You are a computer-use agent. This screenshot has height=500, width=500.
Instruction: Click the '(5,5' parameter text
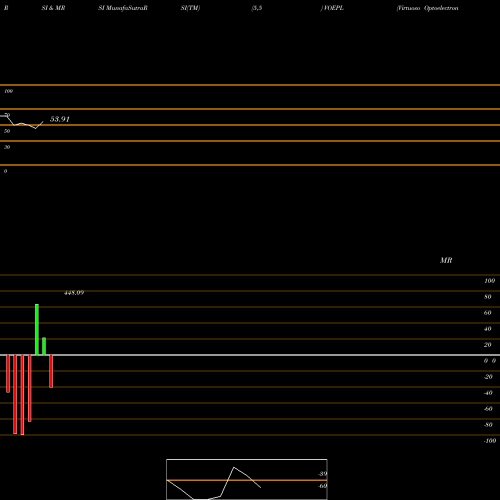[x=257, y=8]
